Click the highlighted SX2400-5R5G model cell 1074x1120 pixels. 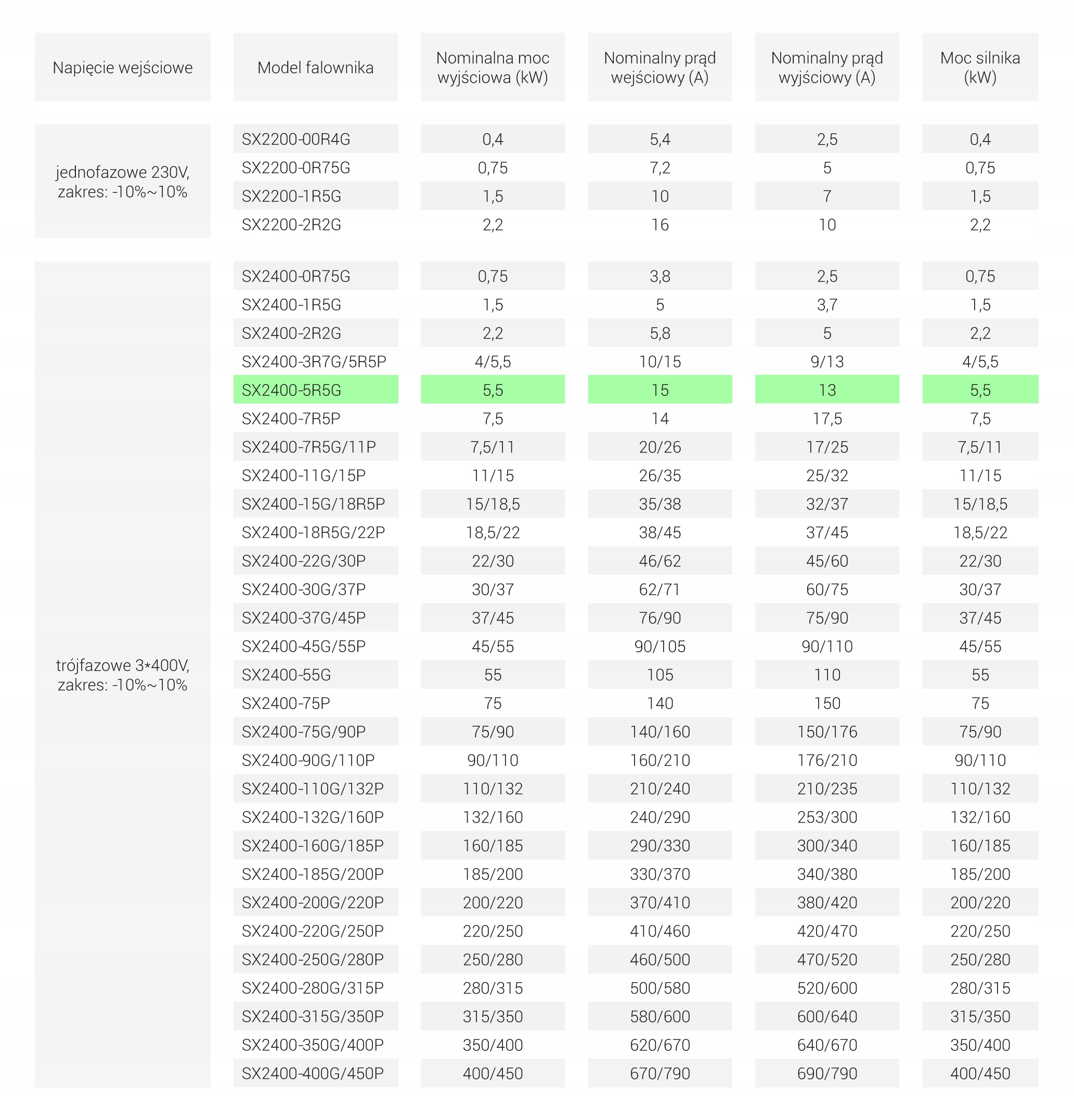coord(315,390)
